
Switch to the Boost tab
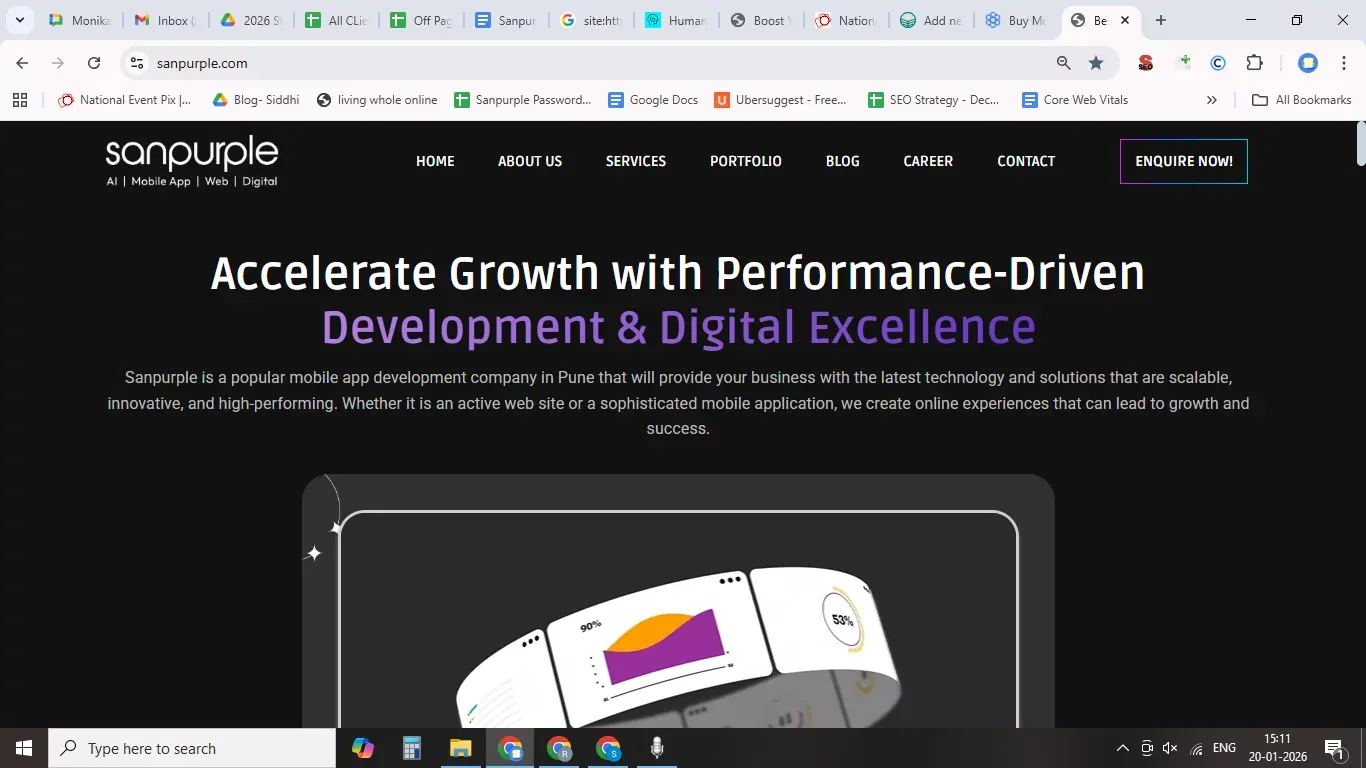pyautogui.click(x=762, y=20)
